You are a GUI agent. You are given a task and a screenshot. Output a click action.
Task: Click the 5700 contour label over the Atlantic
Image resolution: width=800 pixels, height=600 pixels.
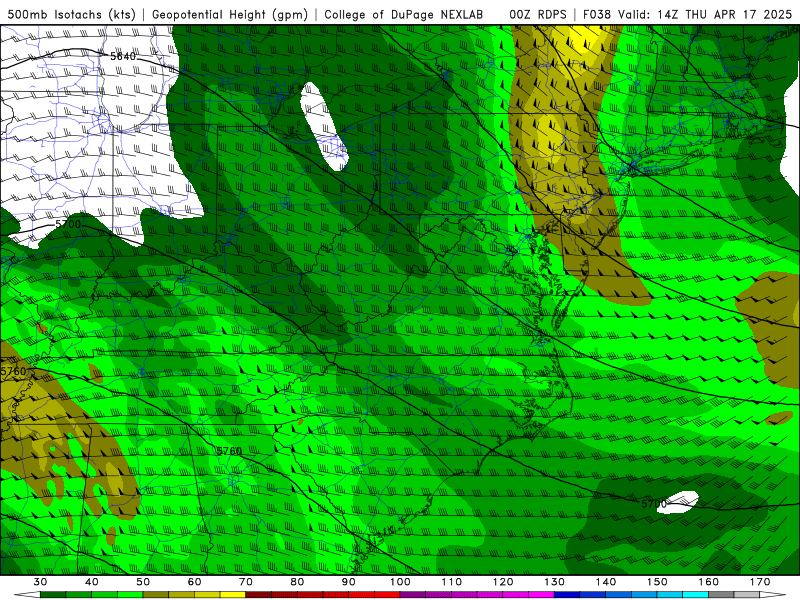click(654, 504)
